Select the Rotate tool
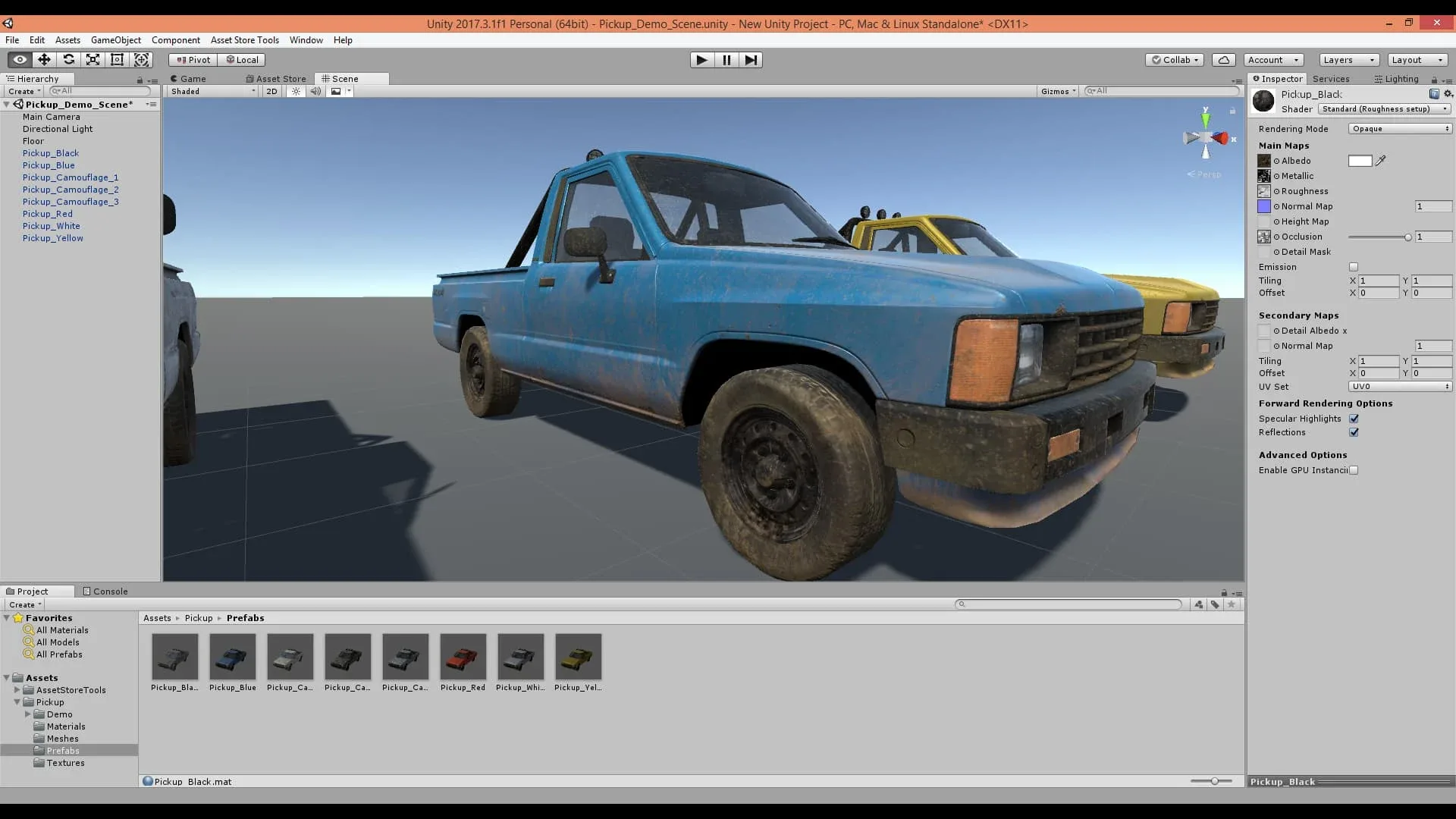1456x819 pixels. click(68, 59)
